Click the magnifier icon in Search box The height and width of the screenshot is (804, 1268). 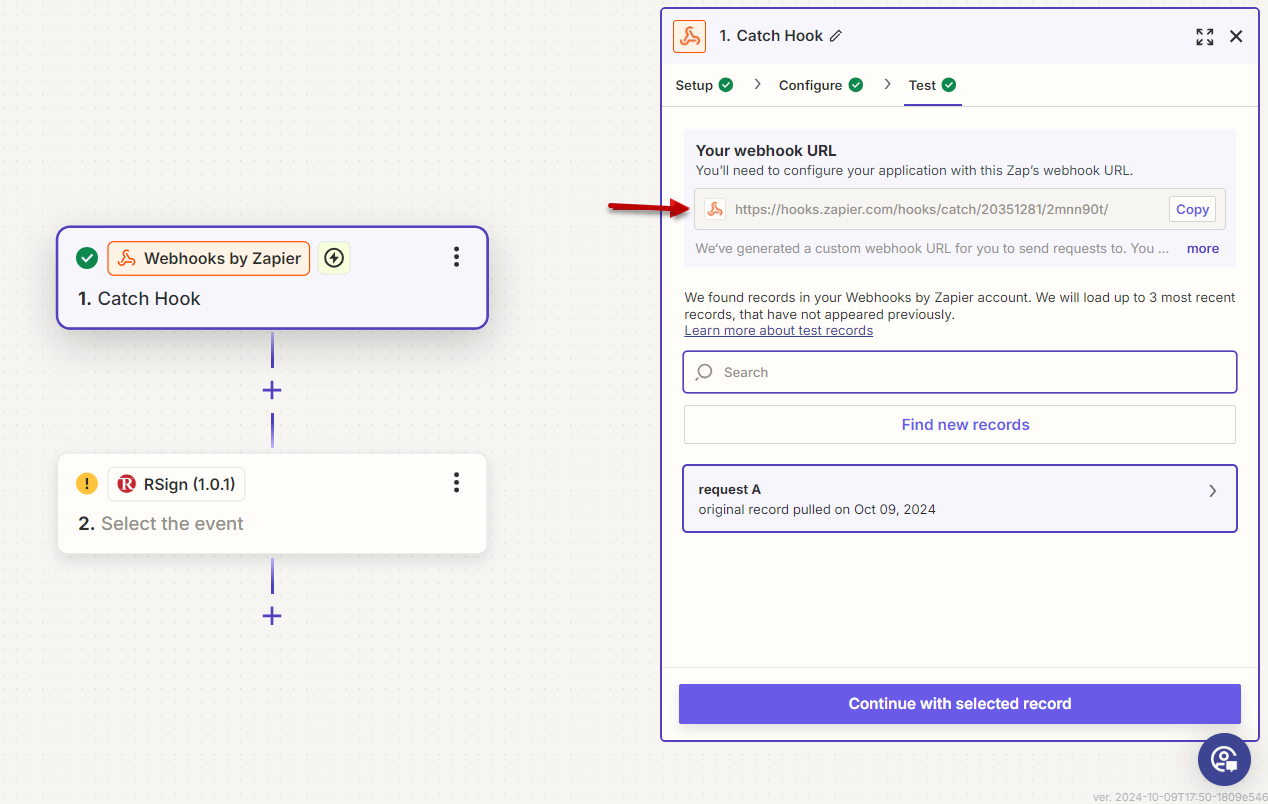705,372
